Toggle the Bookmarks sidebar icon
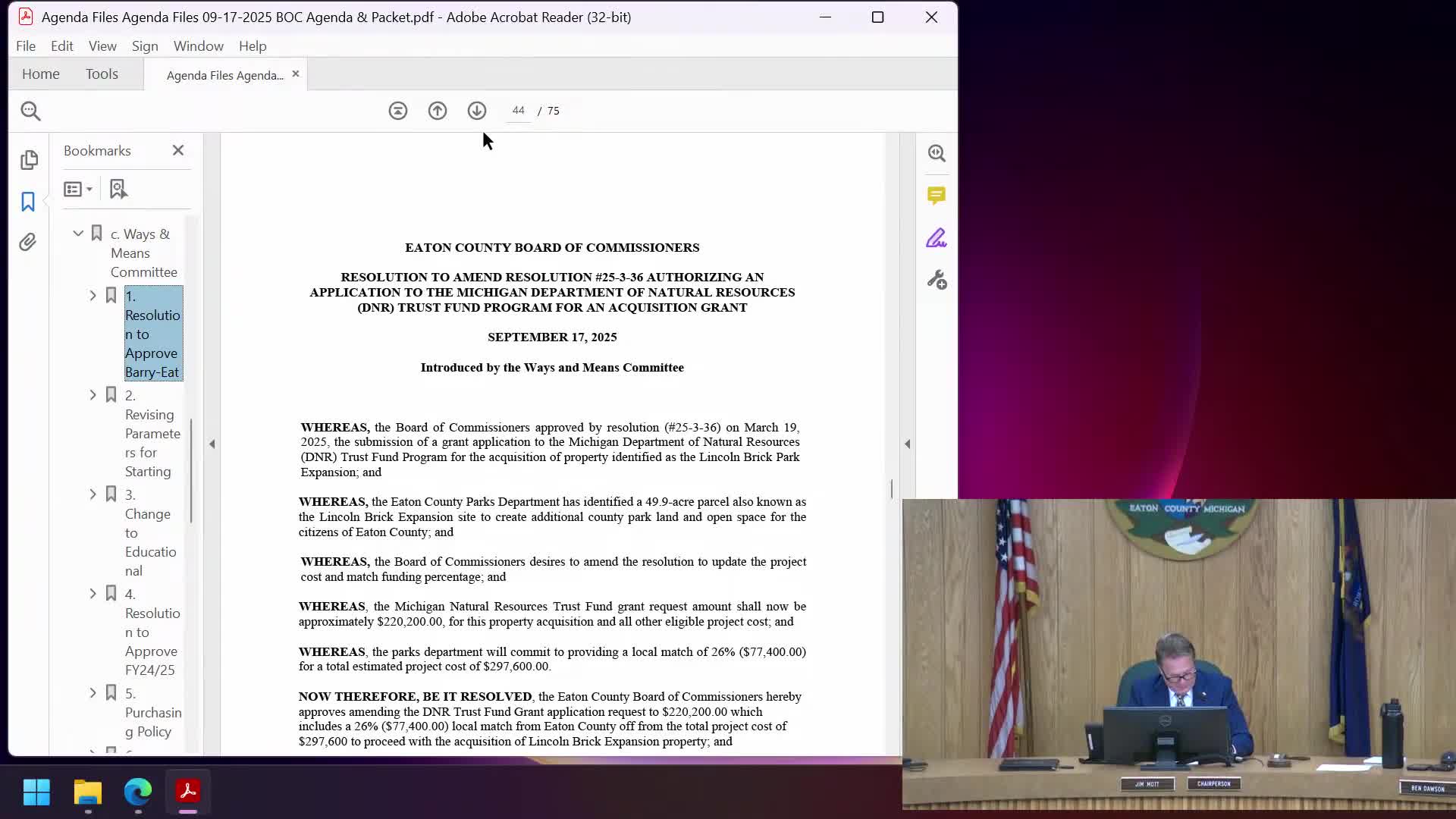Image resolution: width=1456 pixels, height=819 pixels. tap(28, 201)
